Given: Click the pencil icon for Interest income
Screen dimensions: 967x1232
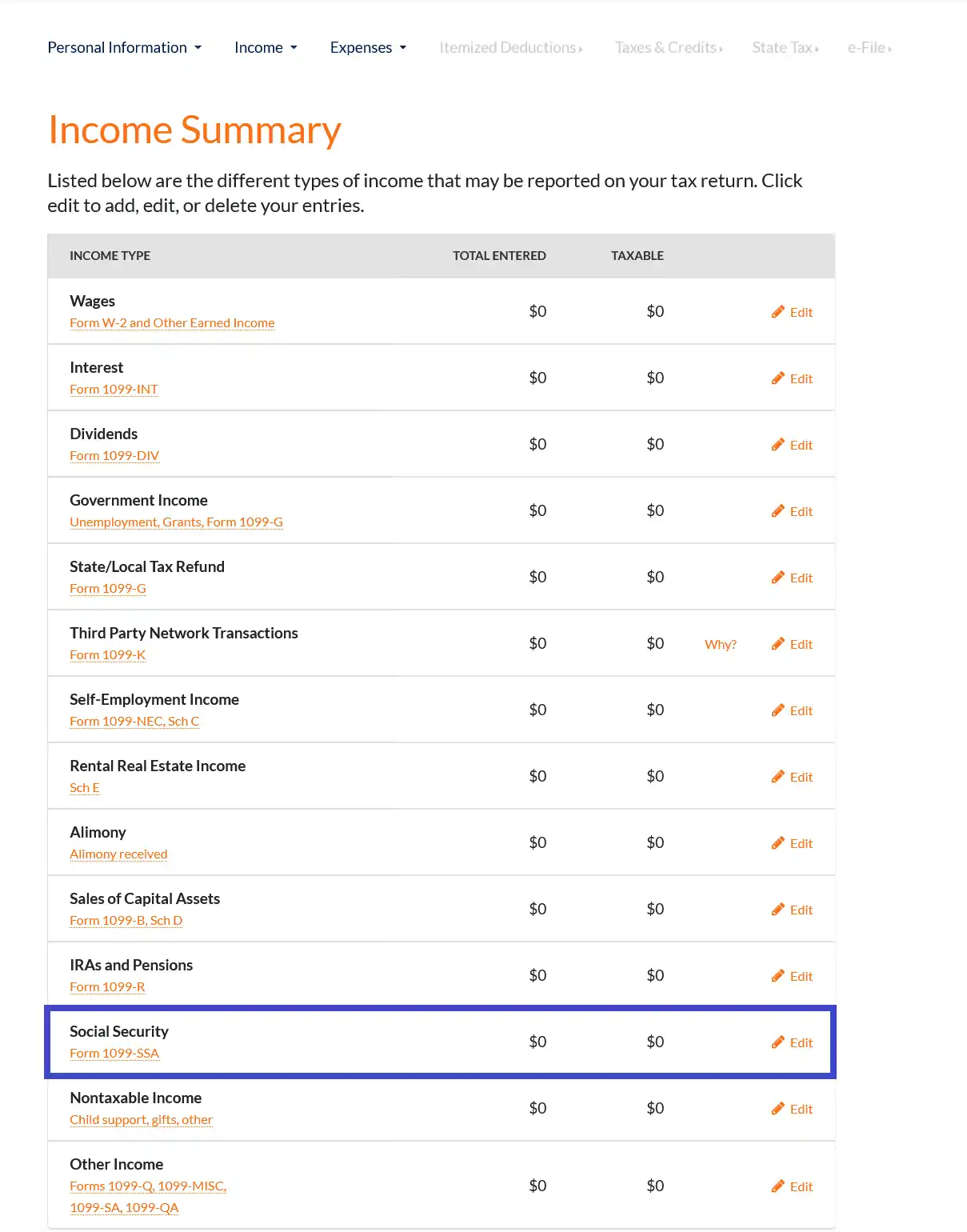Looking at the screenshot, I should tap(778, 378).
